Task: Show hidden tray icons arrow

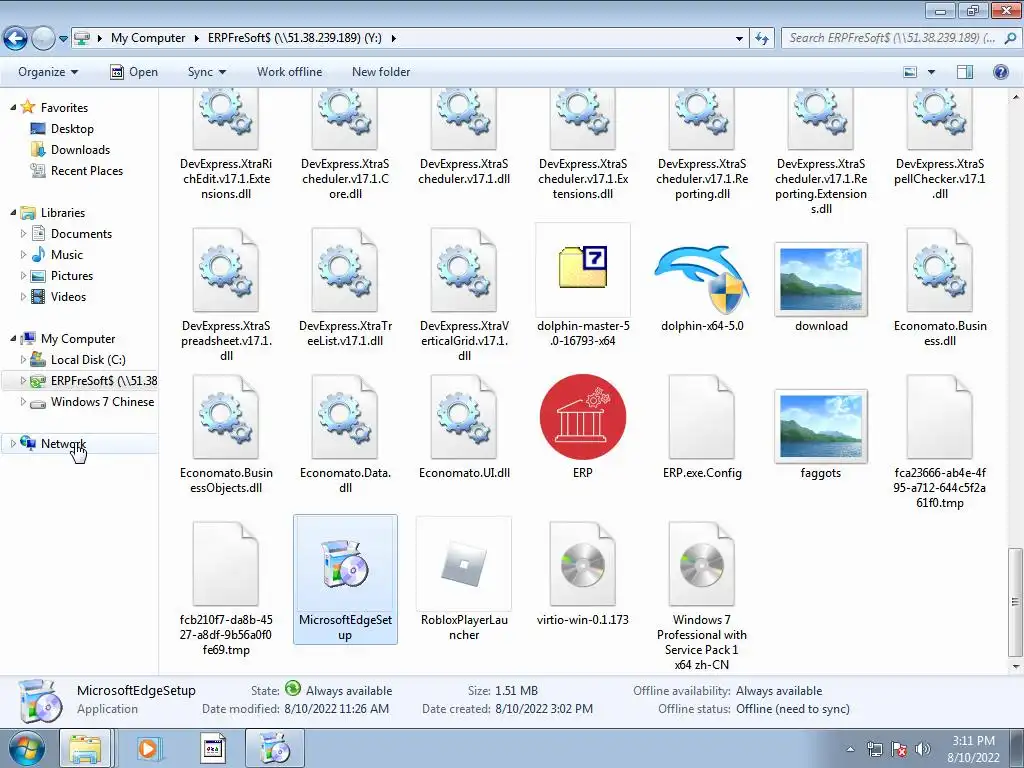Action: pyautogui.click(x=850, y=749)
